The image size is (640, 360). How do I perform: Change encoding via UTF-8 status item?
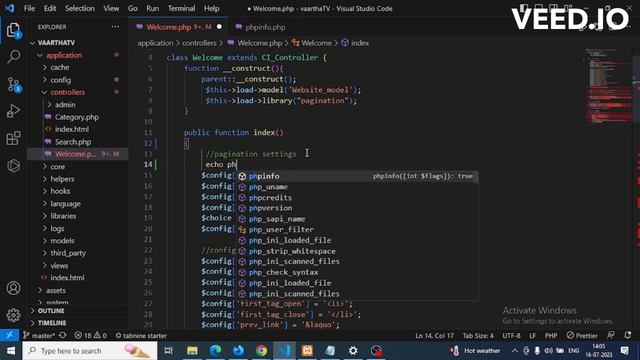pos(511,336)
